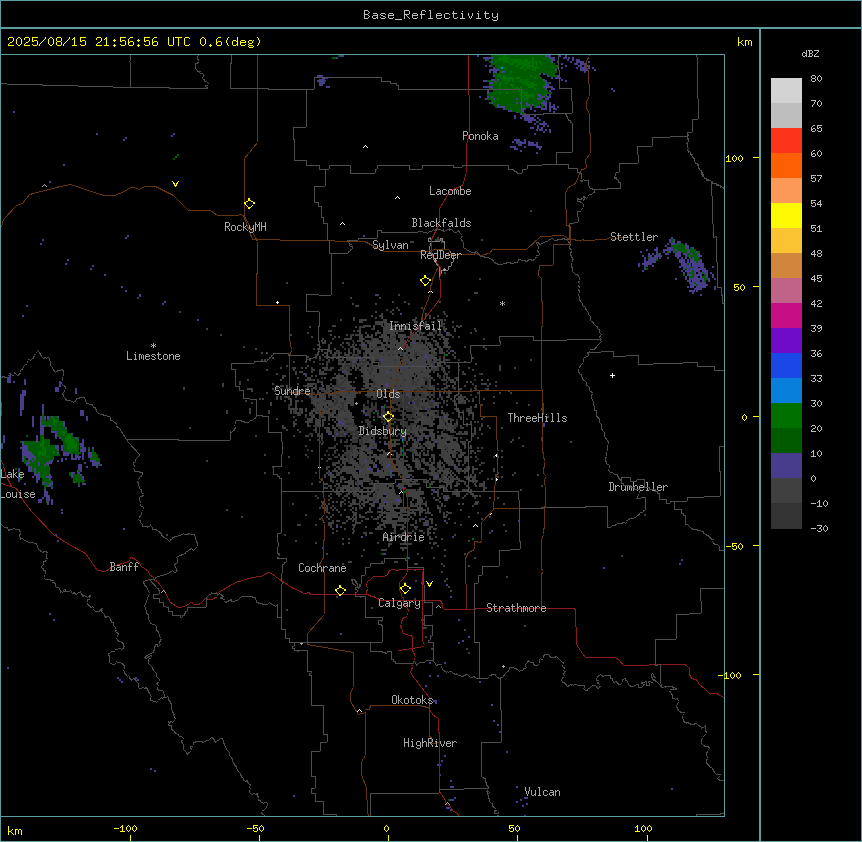Click the white asterisk east of Innisfail

[x=502, y=303]
